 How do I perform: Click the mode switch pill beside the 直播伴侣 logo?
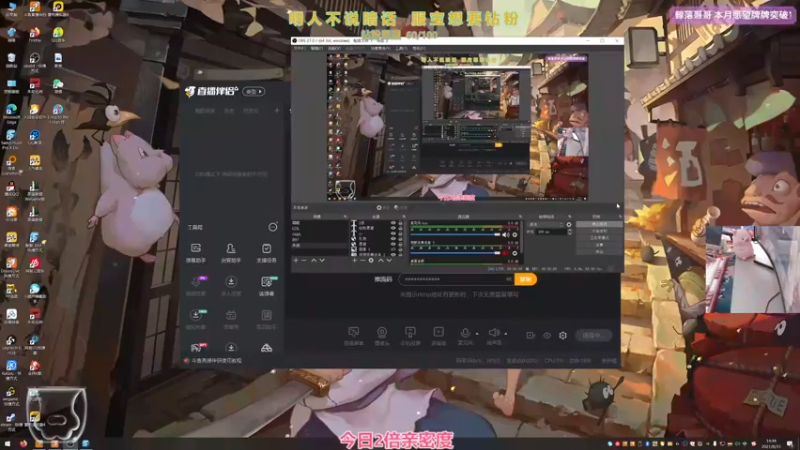coord(254,91)
